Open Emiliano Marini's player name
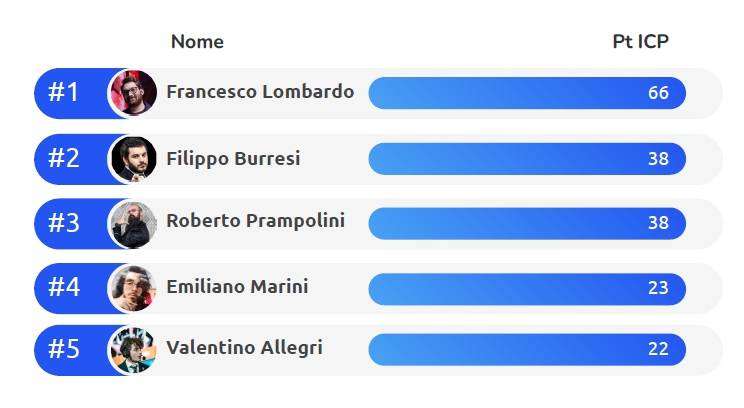 [237, 287]
